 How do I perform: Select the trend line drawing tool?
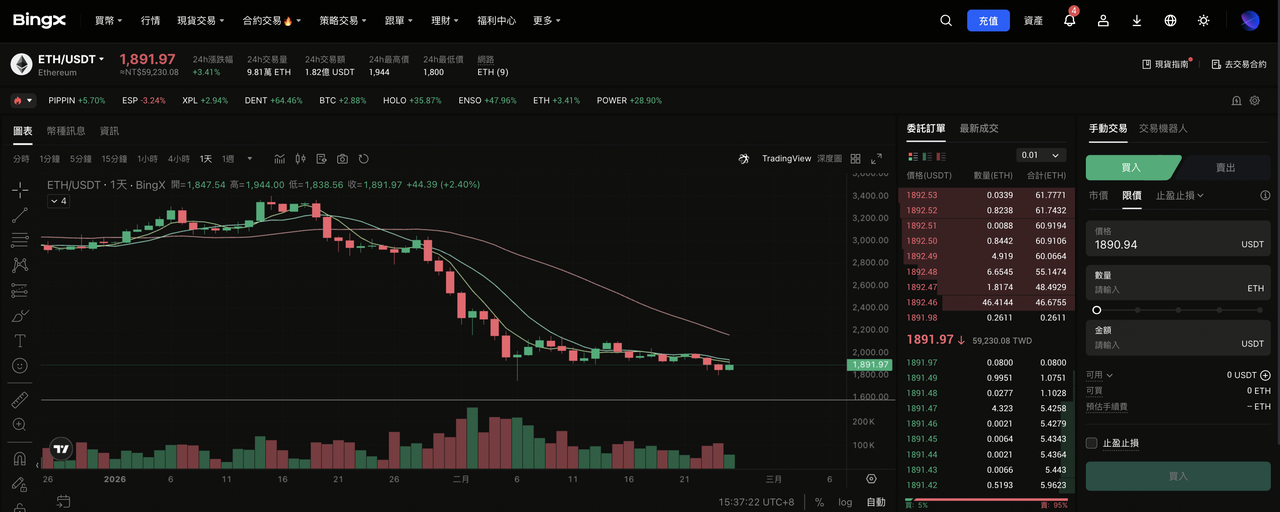19,215
